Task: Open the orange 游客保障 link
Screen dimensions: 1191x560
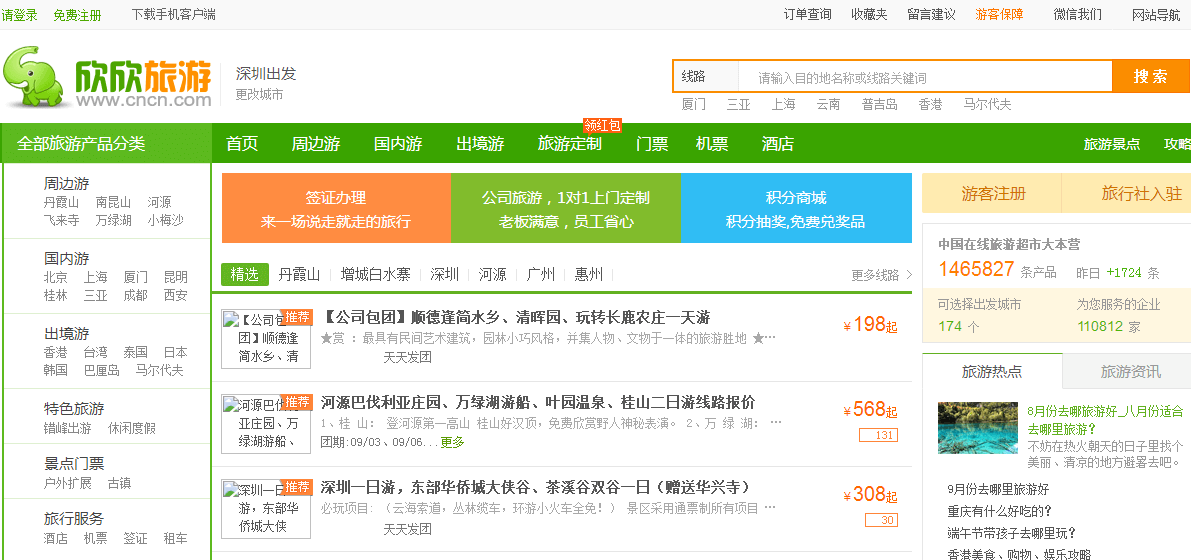Action: point(1000,14)
